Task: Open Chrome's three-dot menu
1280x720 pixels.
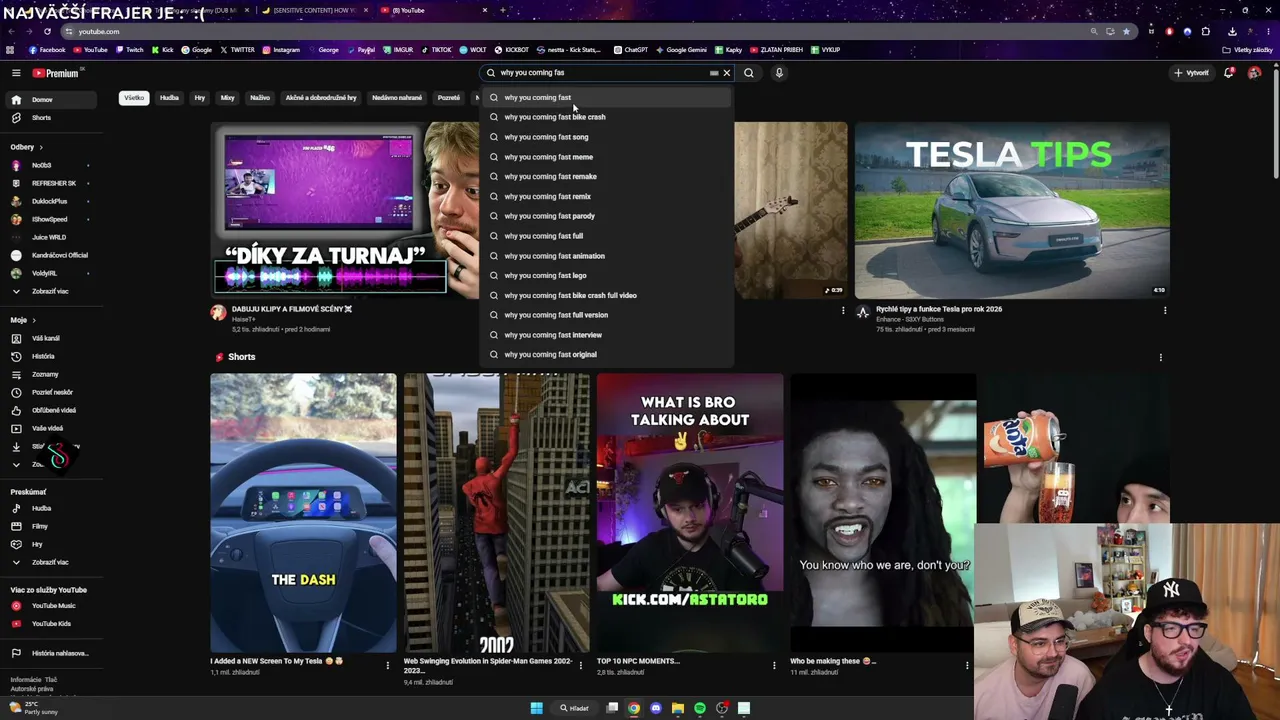Action: click(1269, 31)
